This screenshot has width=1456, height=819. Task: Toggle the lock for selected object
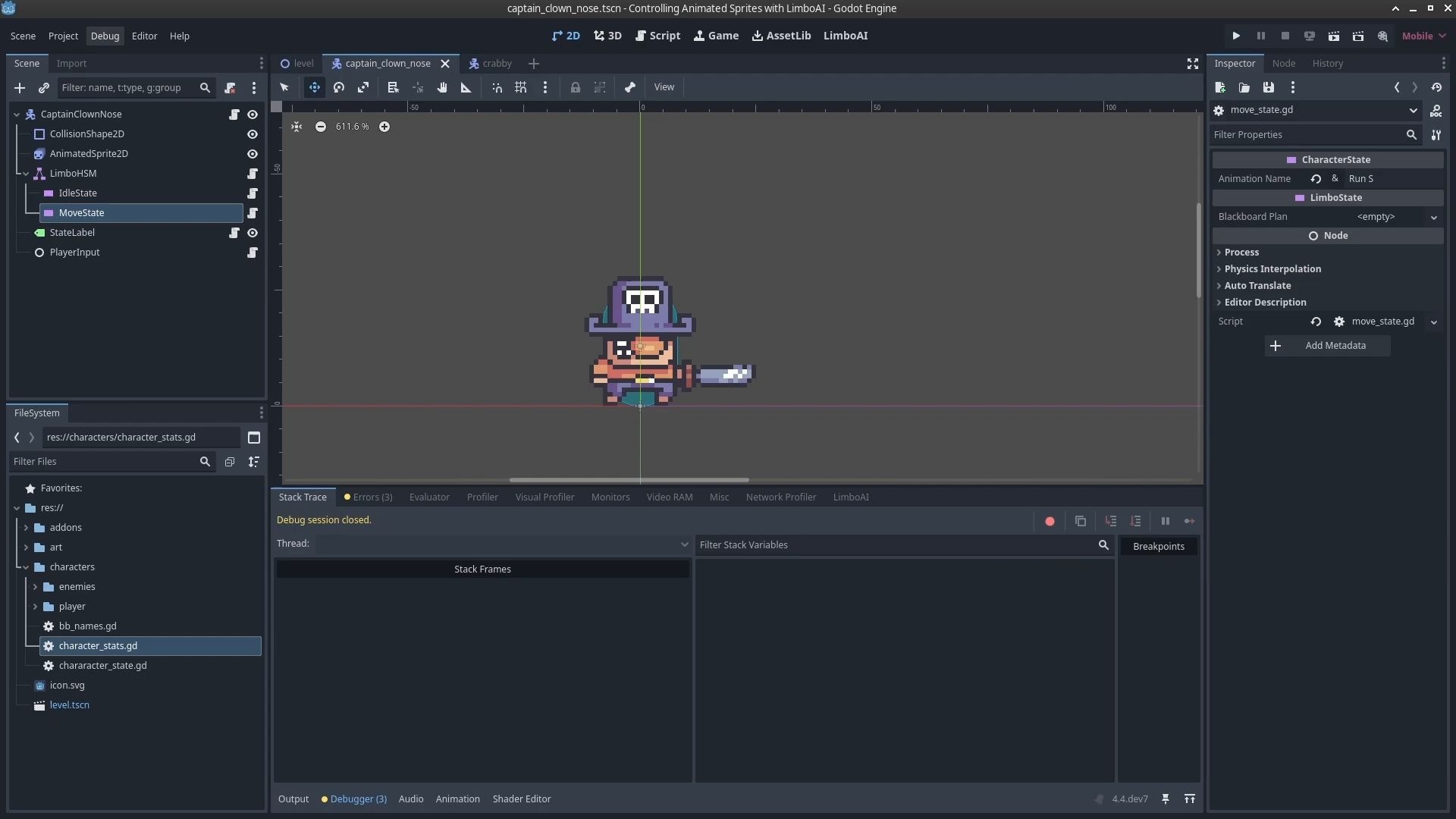click(x=576, y=87)
